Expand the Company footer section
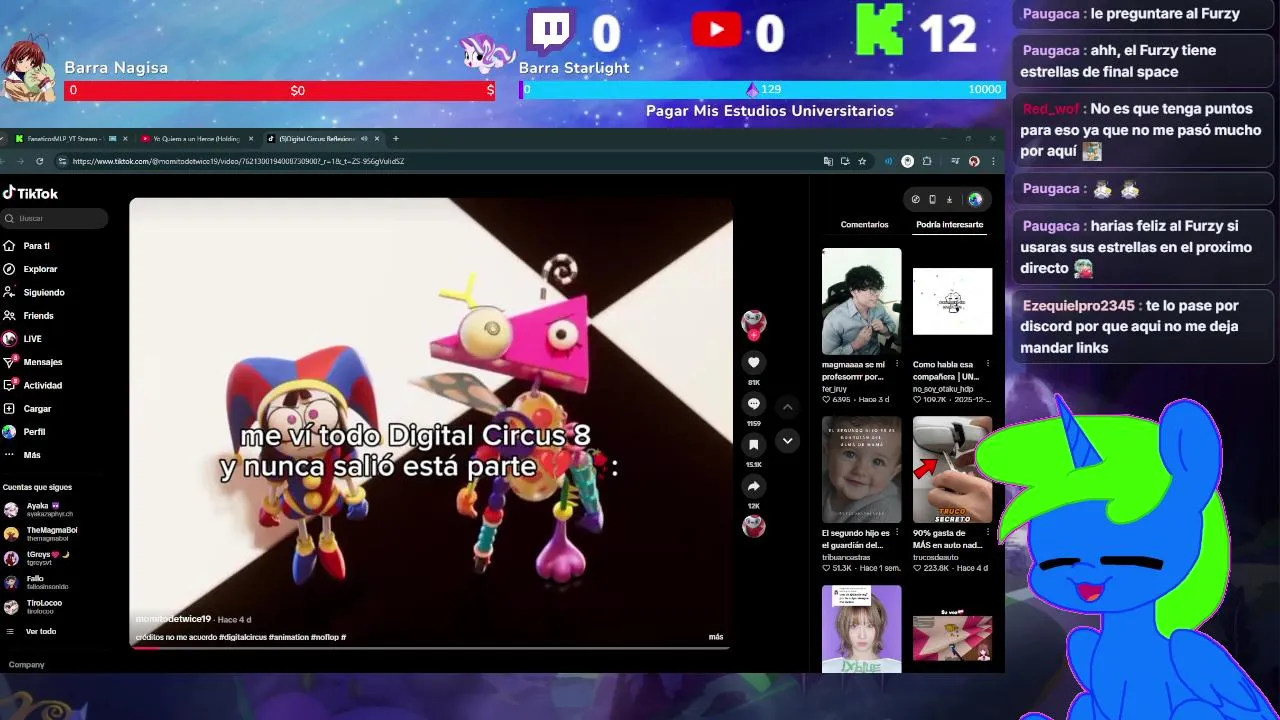1280x720 pixels. pyautogui.click(x=26, y=665)
